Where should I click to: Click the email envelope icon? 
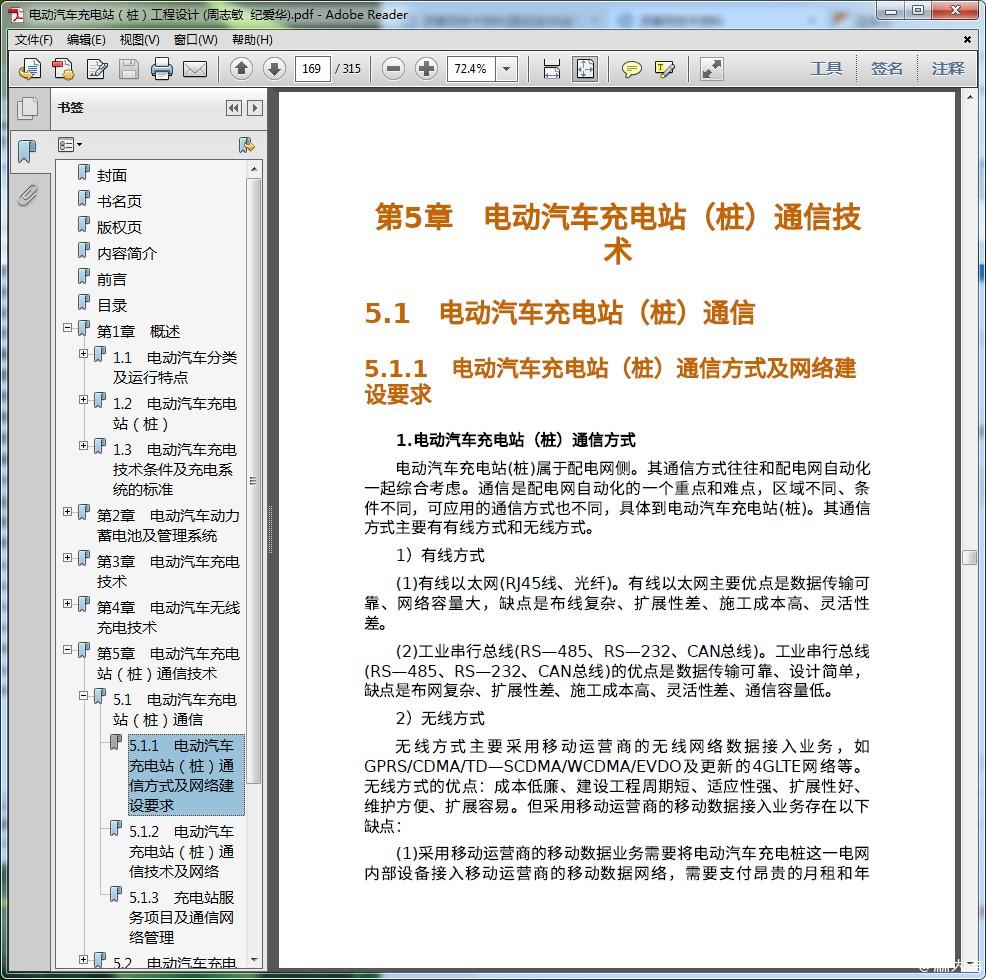coord(195,69)
